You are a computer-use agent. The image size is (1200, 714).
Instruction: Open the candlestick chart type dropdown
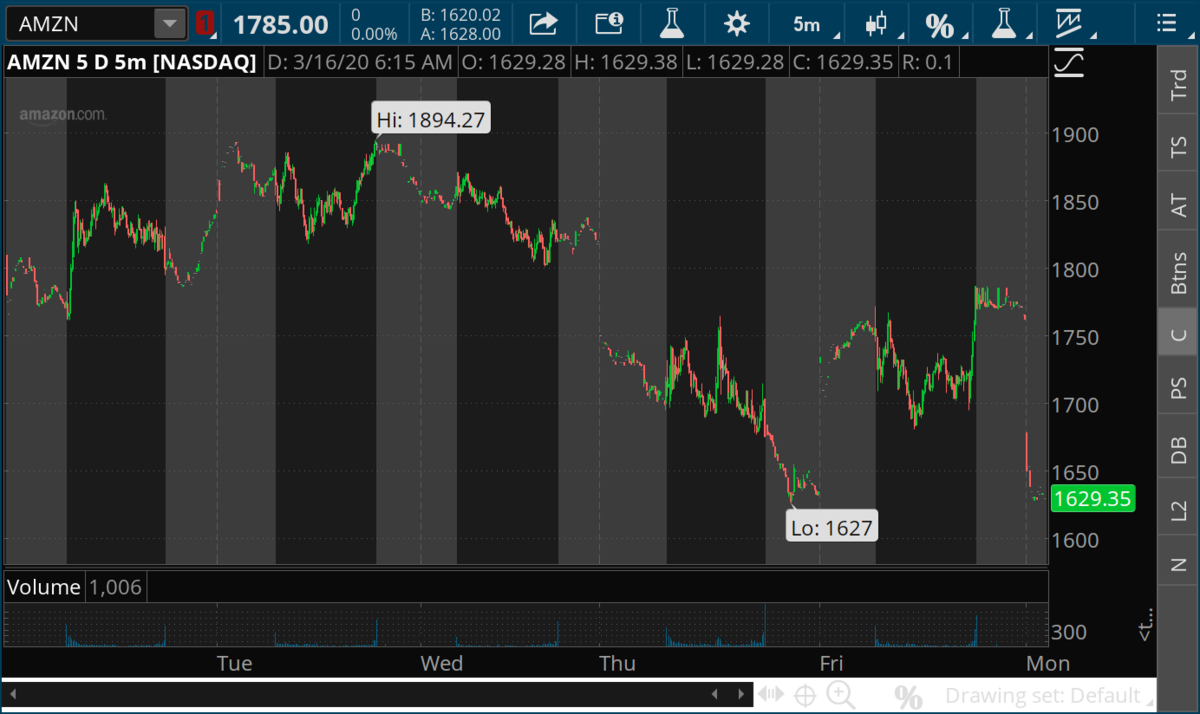click(x=877, y=23)
